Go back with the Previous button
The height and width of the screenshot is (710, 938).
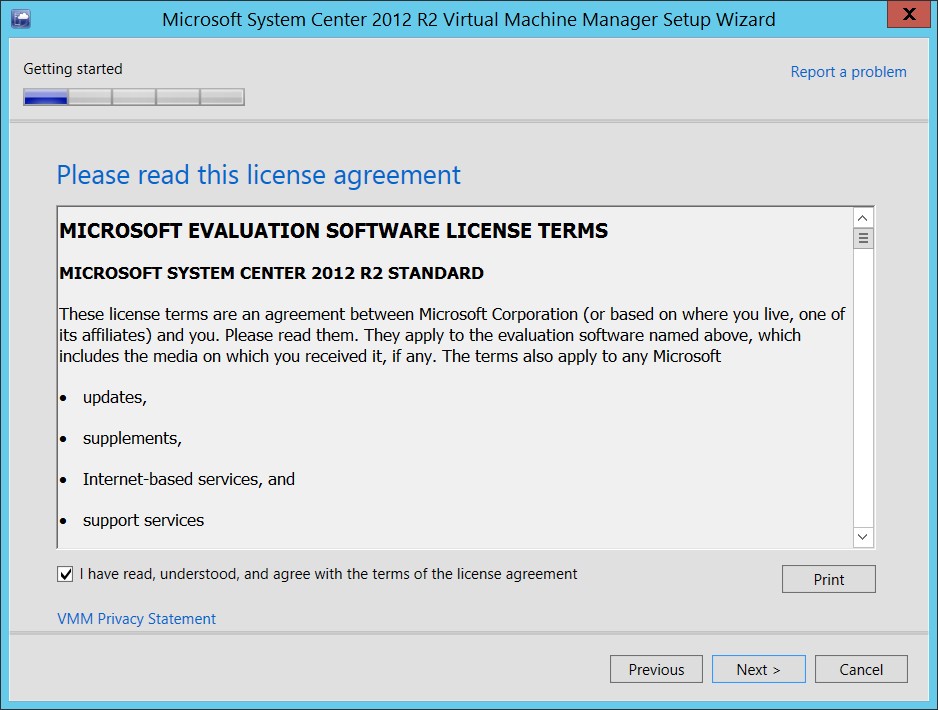click(656, 669)
